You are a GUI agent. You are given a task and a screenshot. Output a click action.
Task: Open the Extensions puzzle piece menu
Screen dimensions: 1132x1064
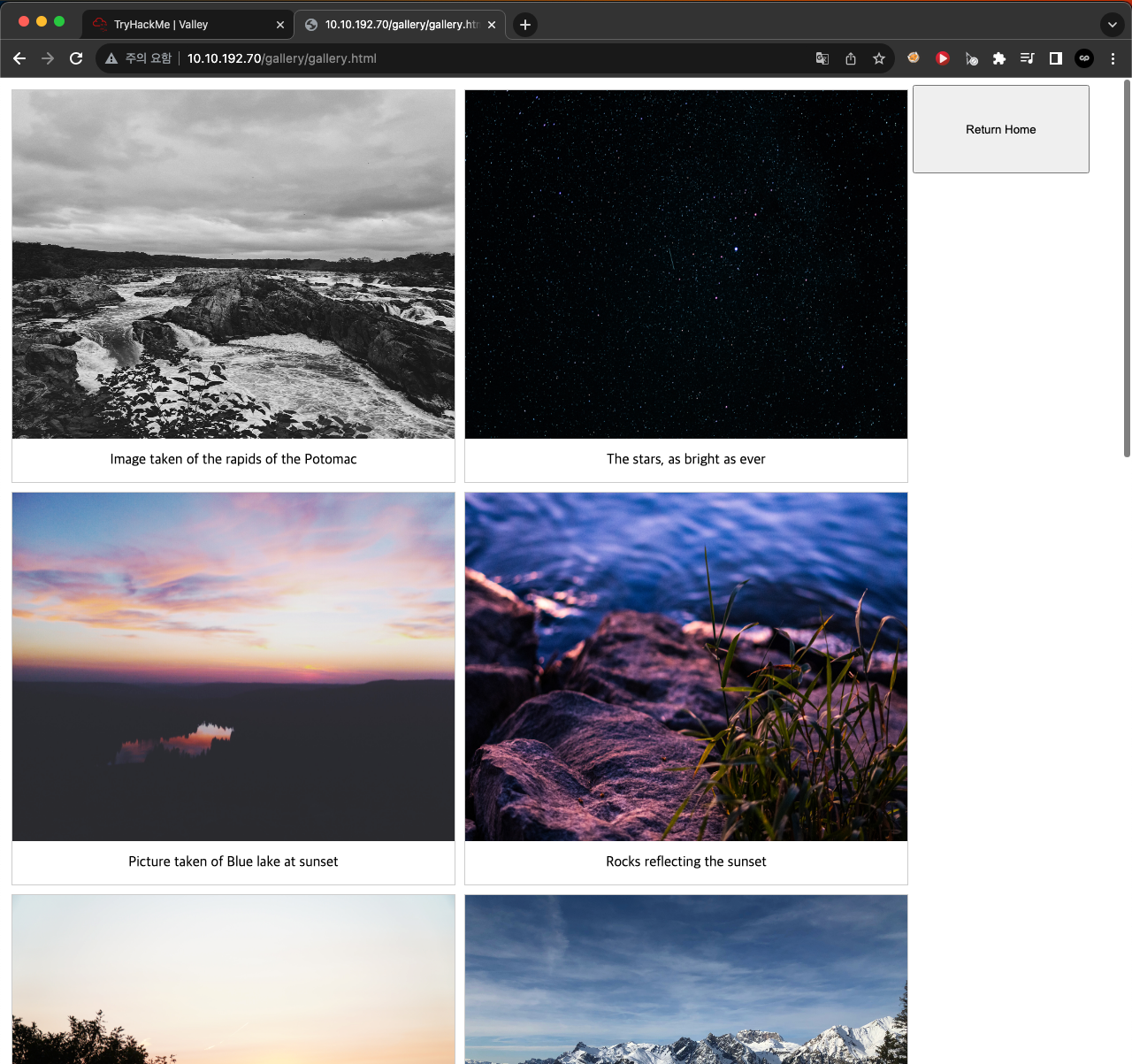(x=999, y=58)
